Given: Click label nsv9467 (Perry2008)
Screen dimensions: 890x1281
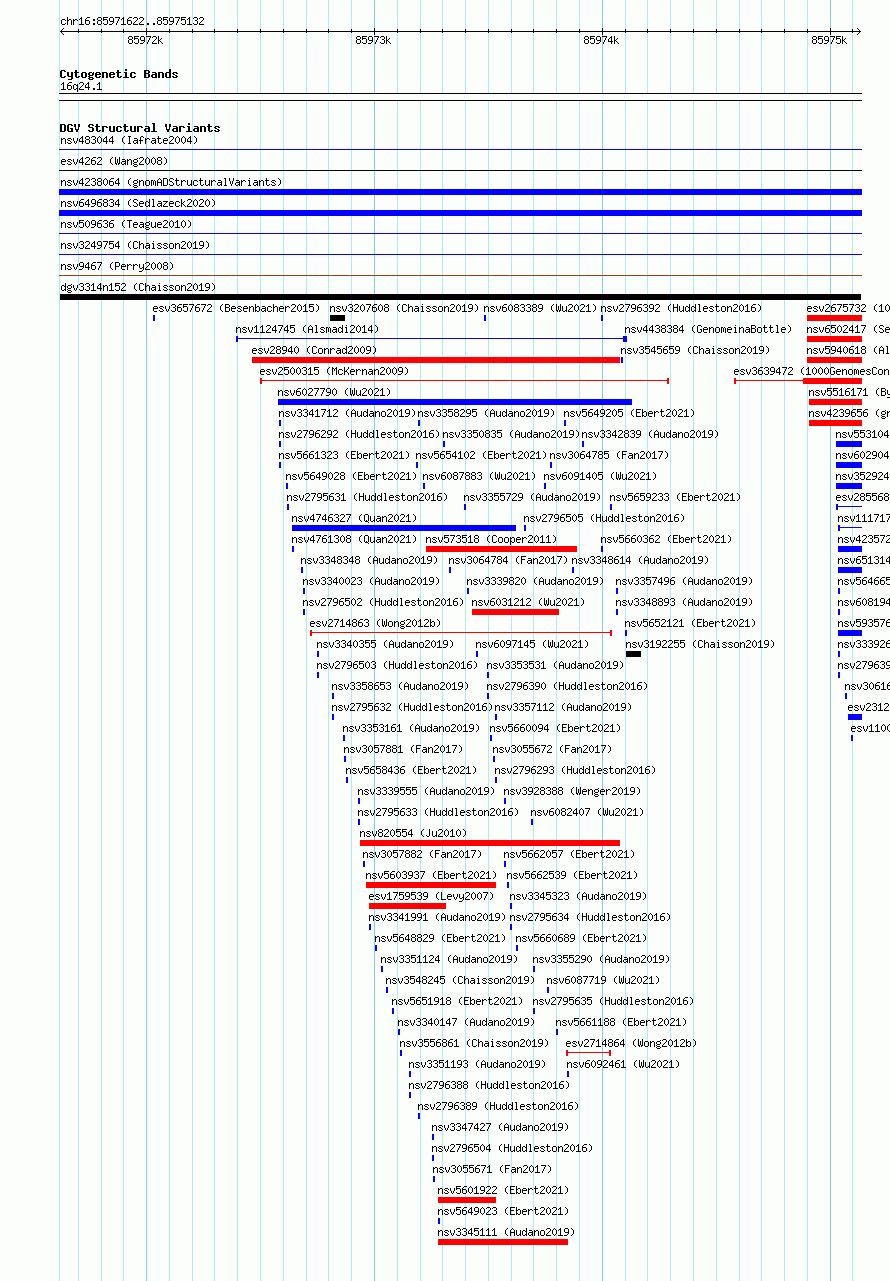Looking at the screenshot, I should [x=117, y=266].
